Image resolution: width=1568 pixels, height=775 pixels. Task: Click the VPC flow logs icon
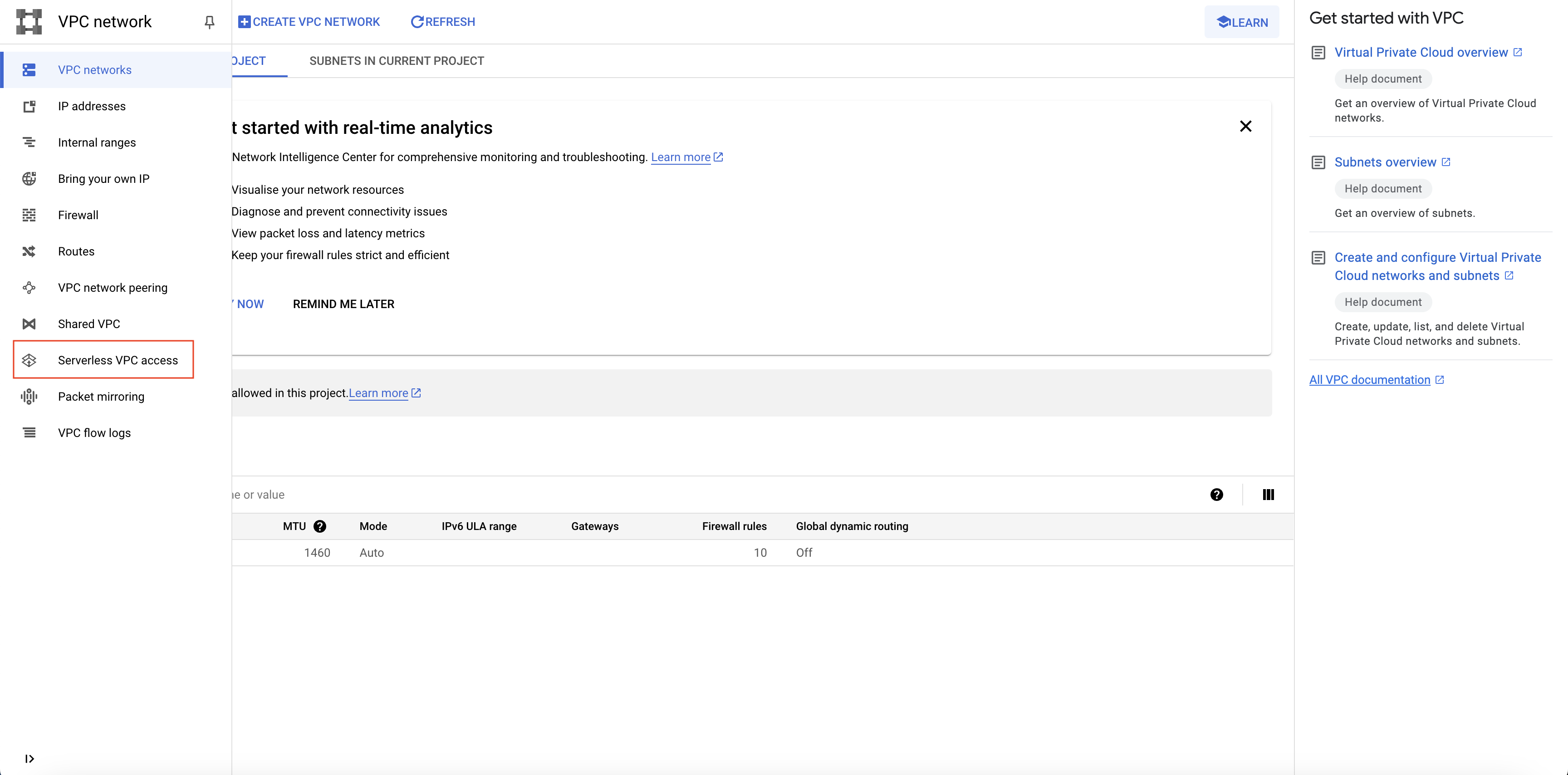click(29, 433)
